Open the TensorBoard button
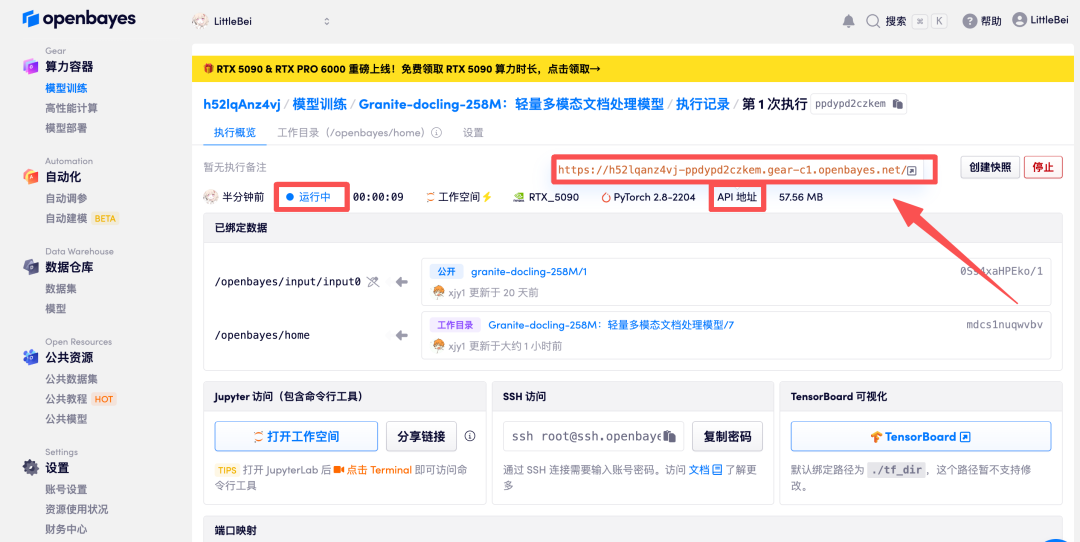Image resolution: width=1080 pixels, height=542 pixels. coord(921,436)
